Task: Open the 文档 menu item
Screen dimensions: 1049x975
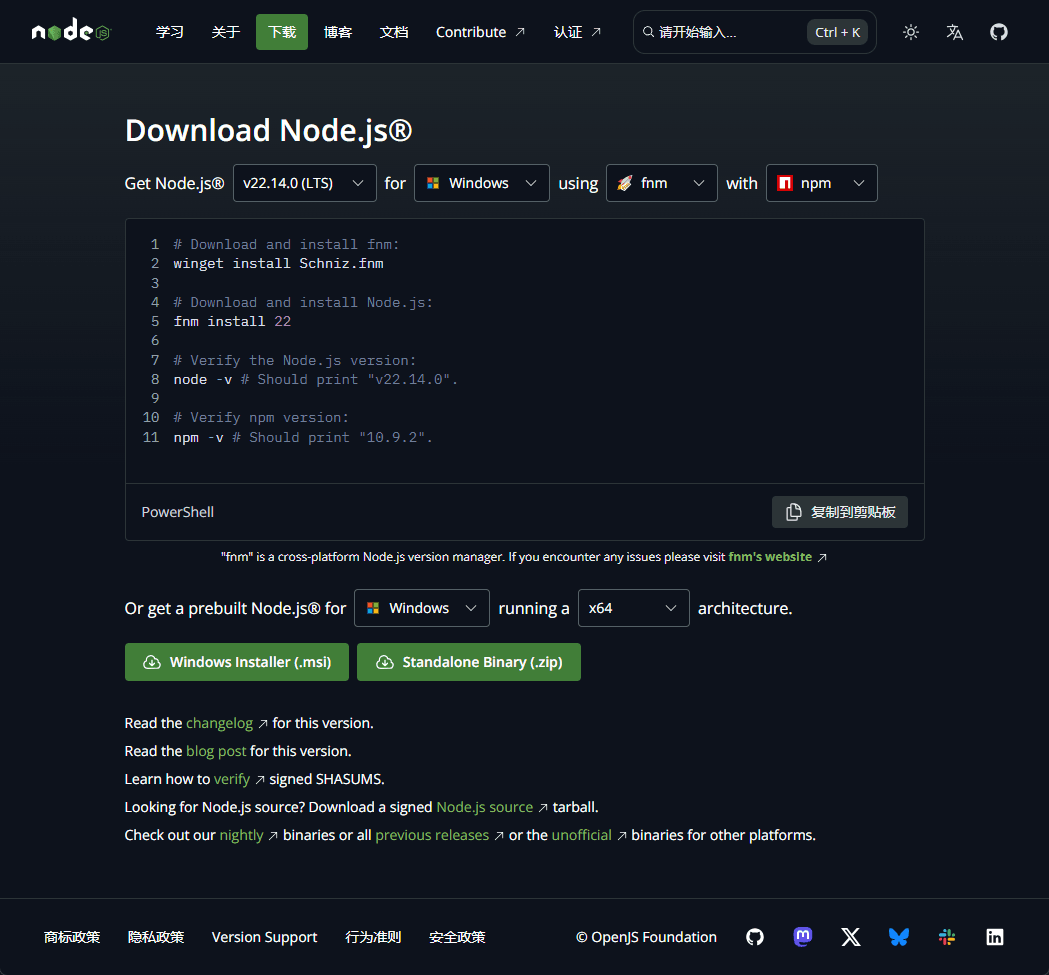Action: coord(394,32)
